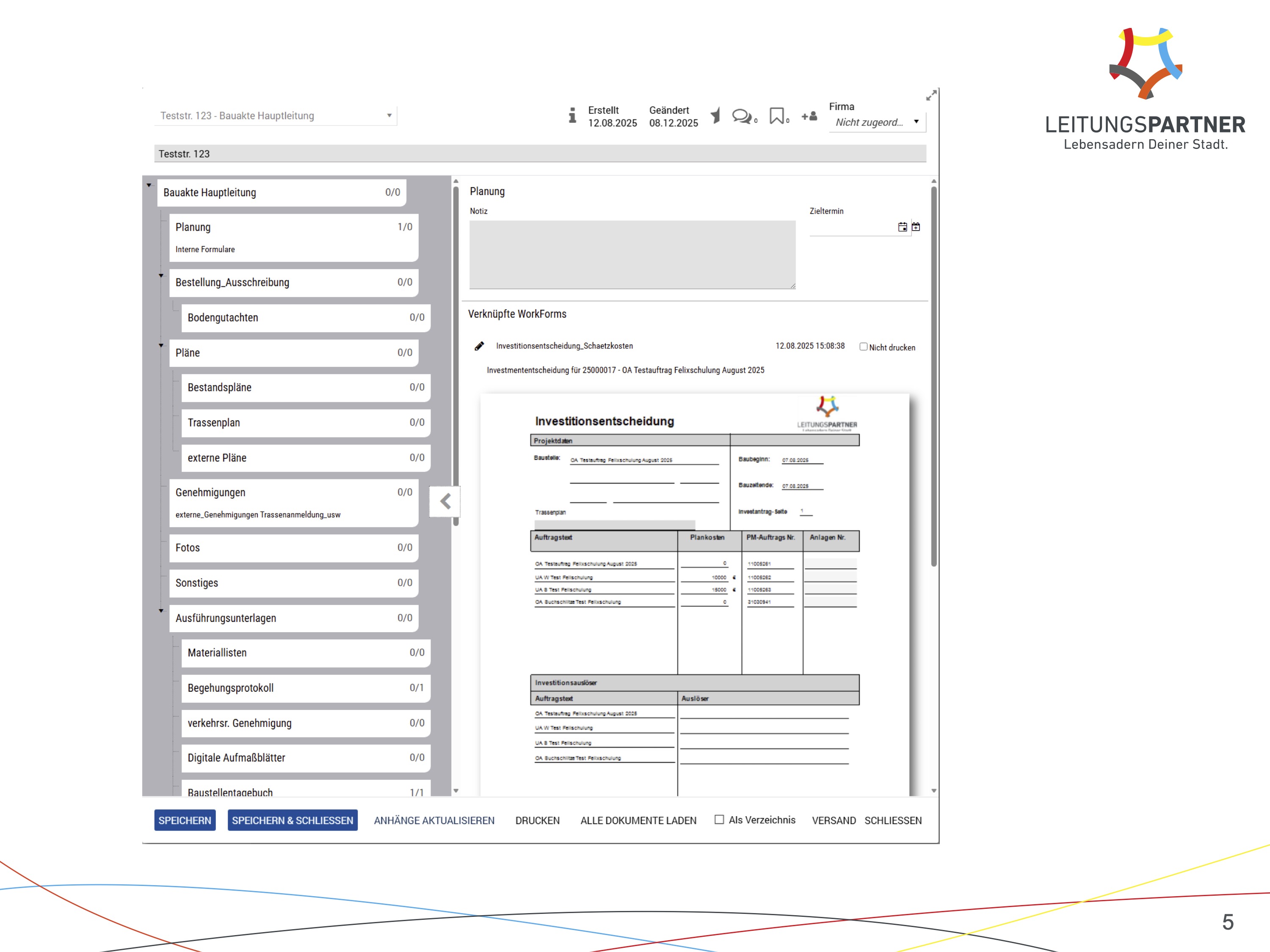Collapse the Pläne tree node arrow
Image resolution: width=1270 pixels, height=952 pixels.
(x=161, y=345)
